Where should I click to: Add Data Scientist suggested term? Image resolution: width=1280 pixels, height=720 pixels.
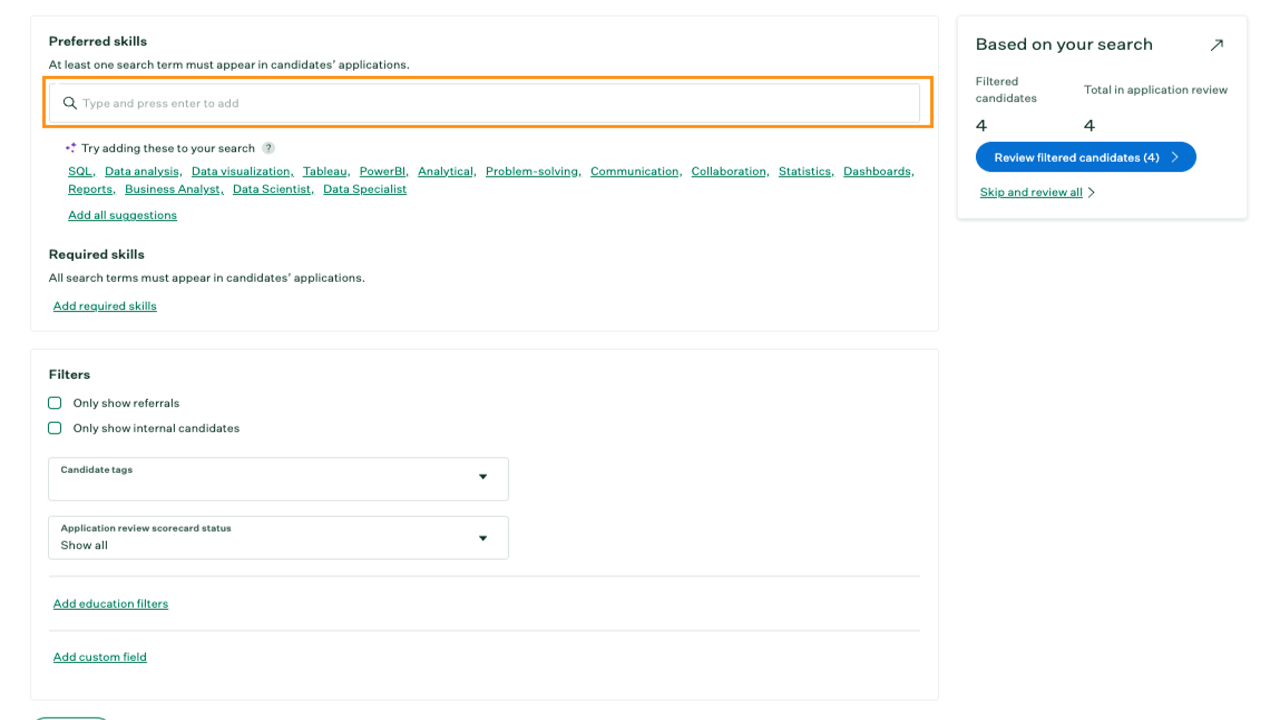click(271, 189)
